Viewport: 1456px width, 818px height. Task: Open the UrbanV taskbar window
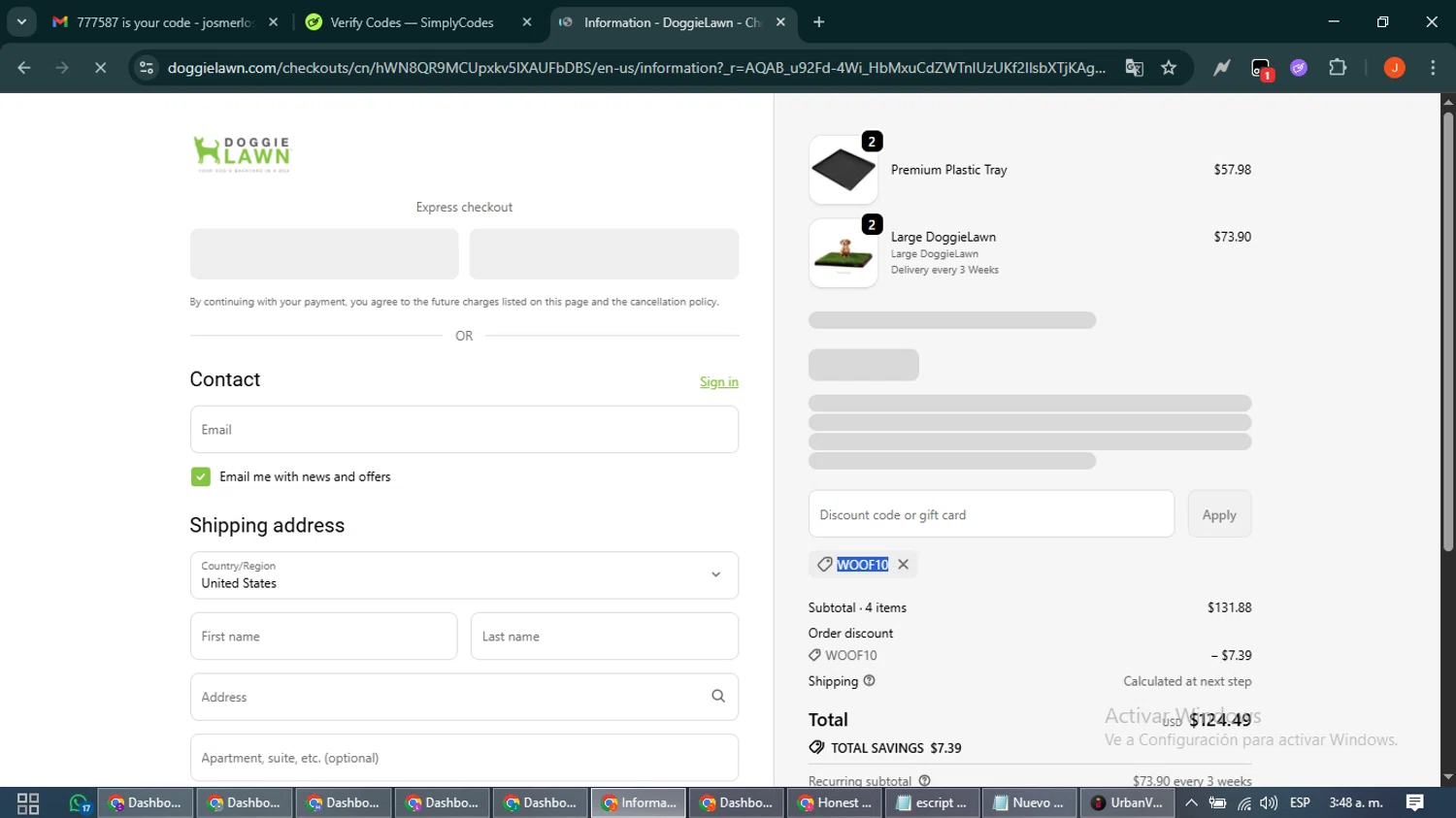[x=1127, y=802]
